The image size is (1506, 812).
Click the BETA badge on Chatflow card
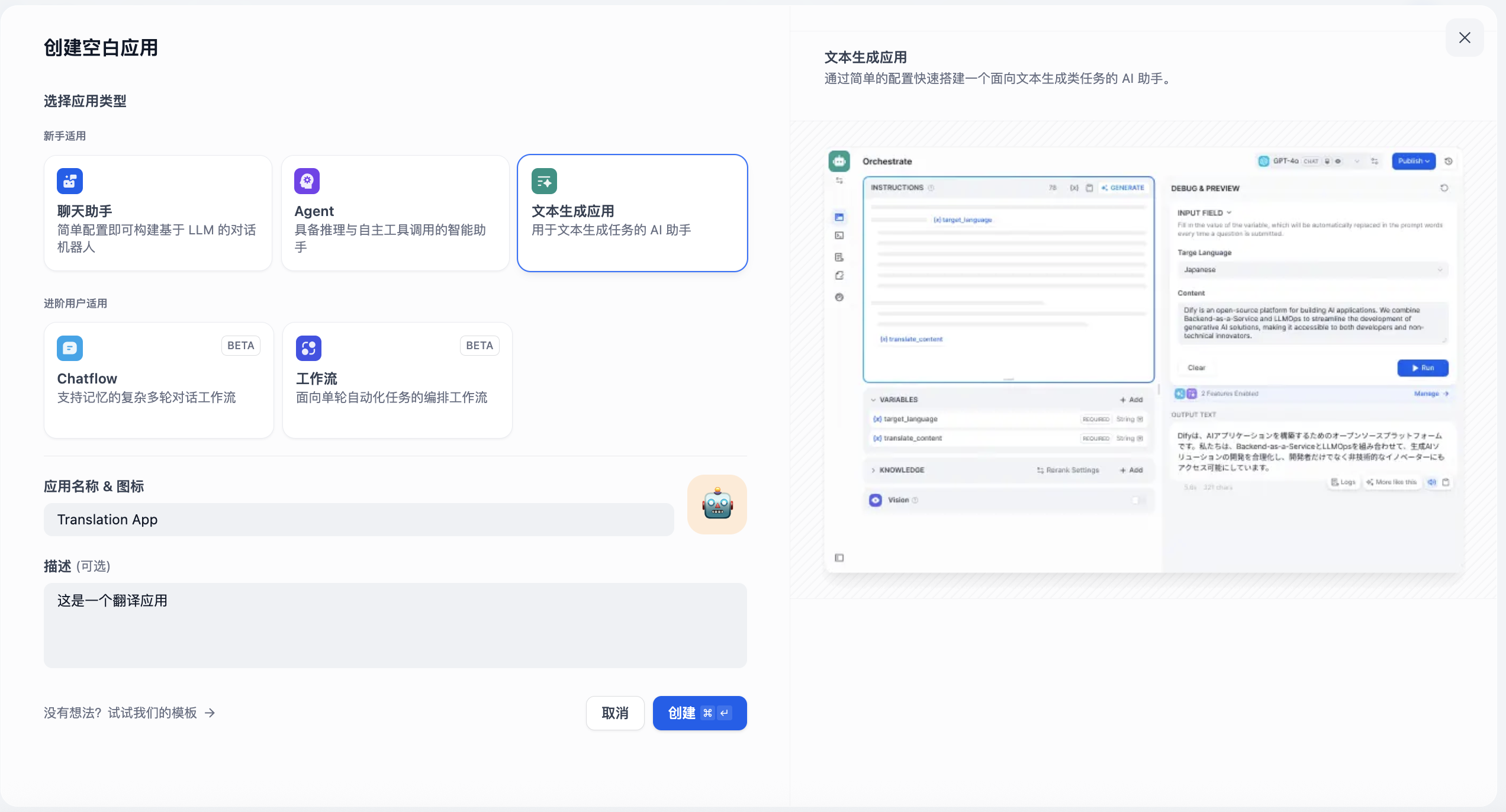point(240,346)
